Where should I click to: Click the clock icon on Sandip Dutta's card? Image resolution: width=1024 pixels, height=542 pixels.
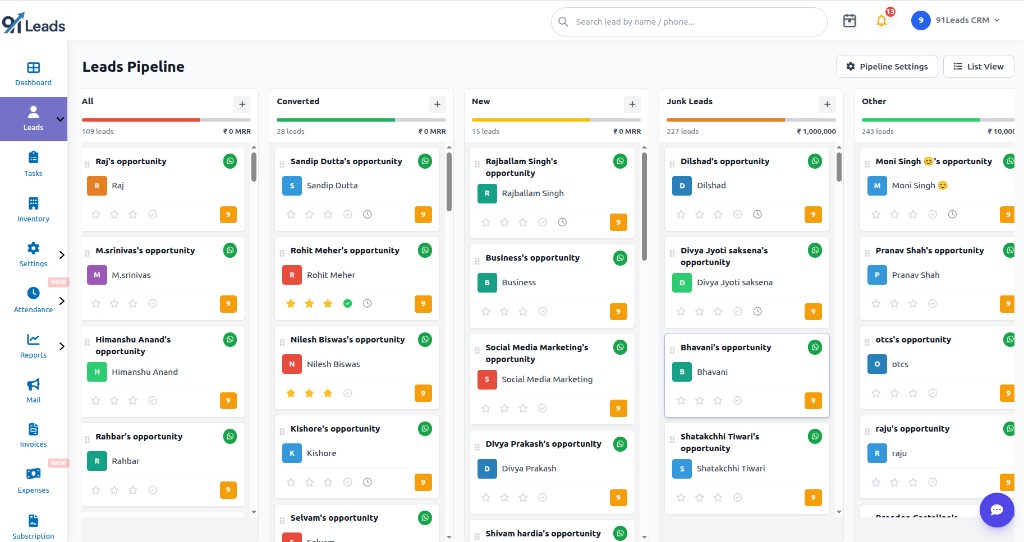368,214
